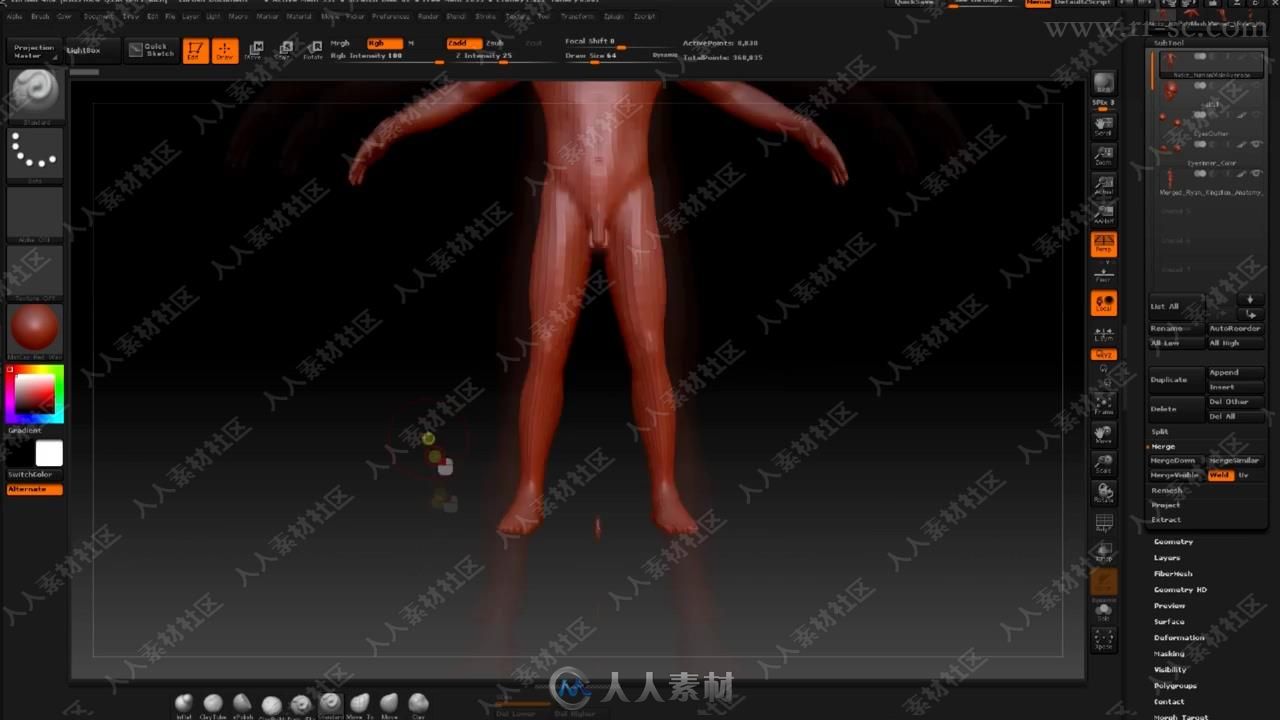Open the Material menu
Screen dimensions: 1280x720
click(299, 17)
